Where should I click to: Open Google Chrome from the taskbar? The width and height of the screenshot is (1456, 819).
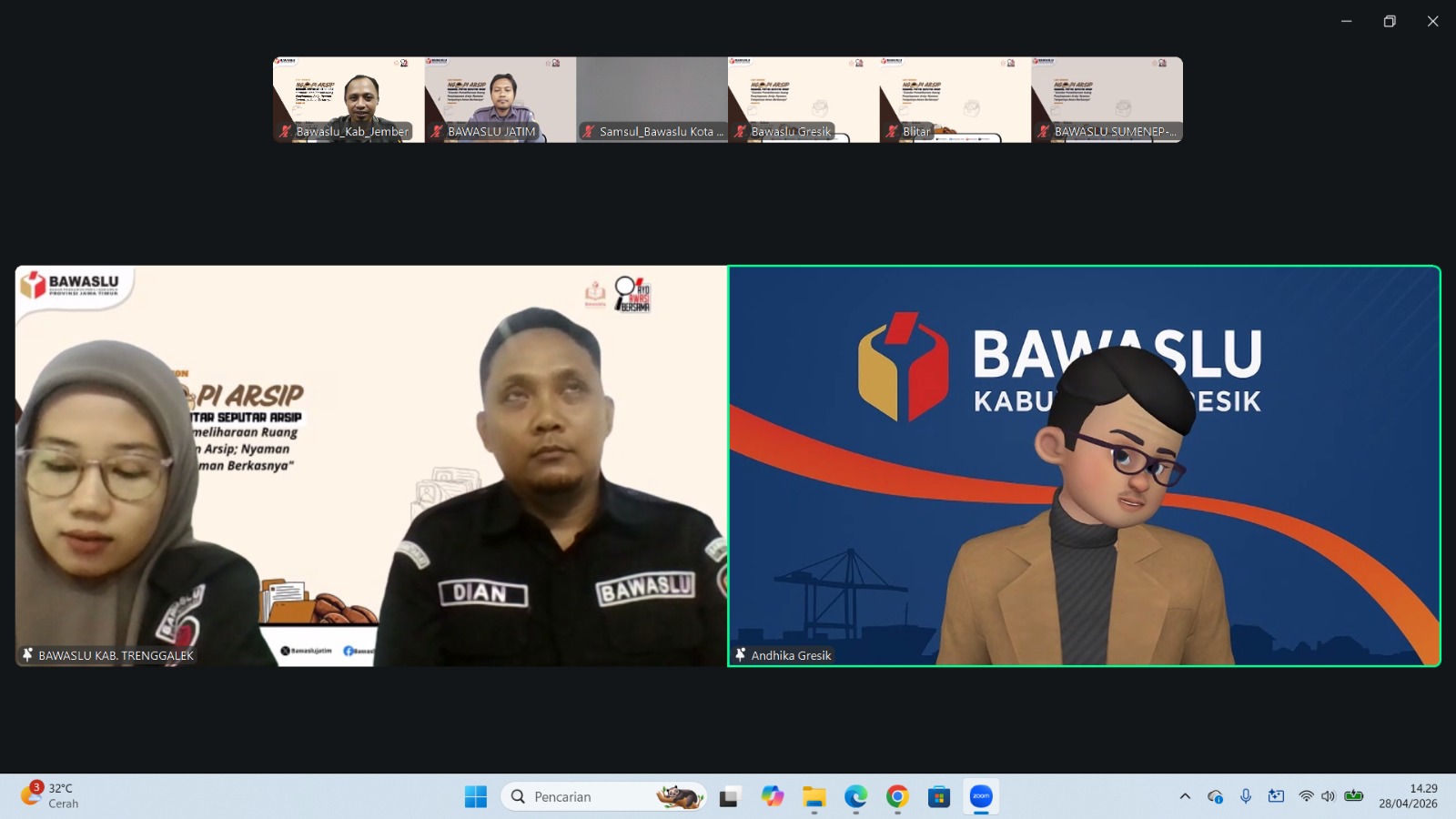897,797
